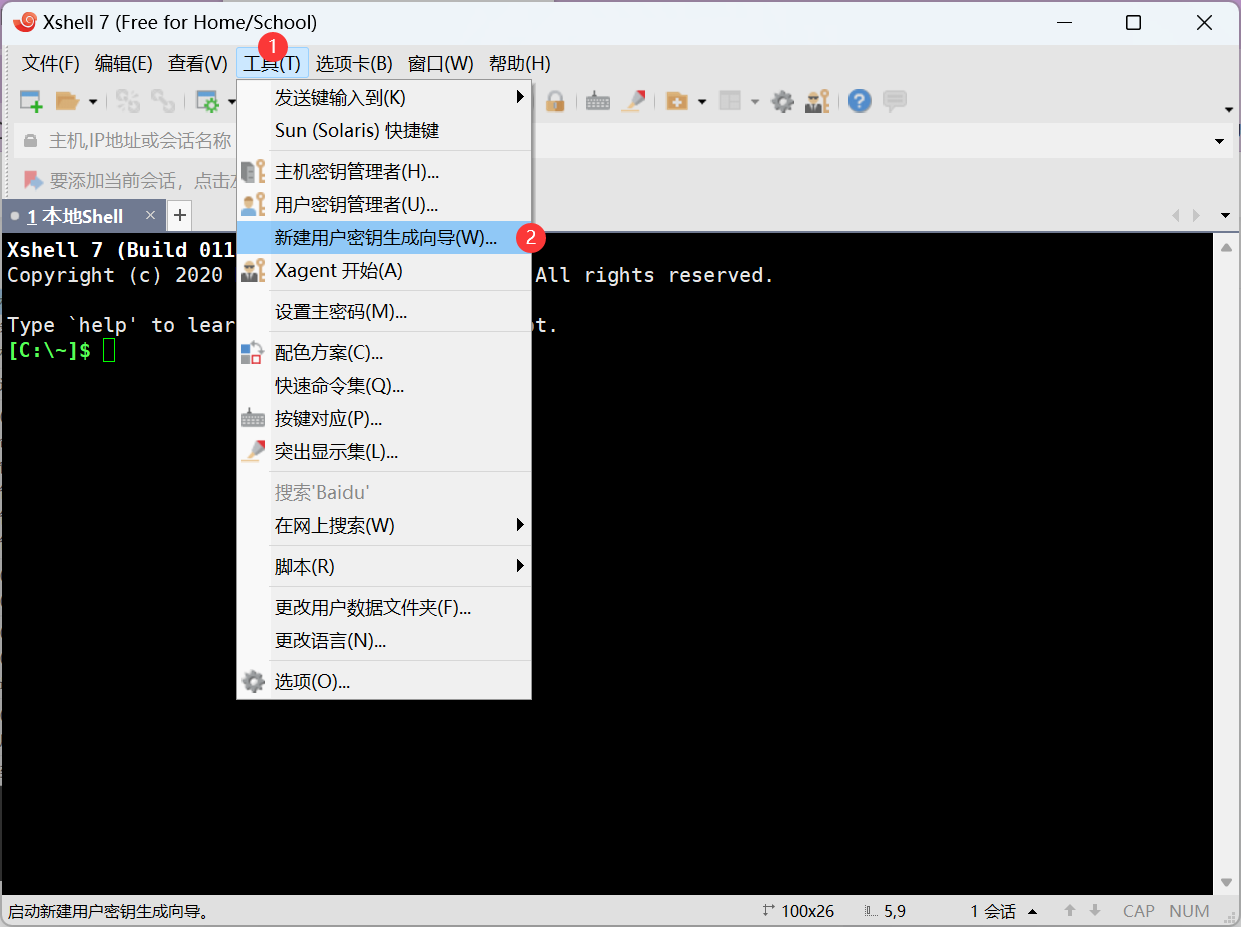This screenshot has height=927, width=1241.
Task: Choose 新建用户密钥生成向导(W) menu item
Action: pos(384,237)
